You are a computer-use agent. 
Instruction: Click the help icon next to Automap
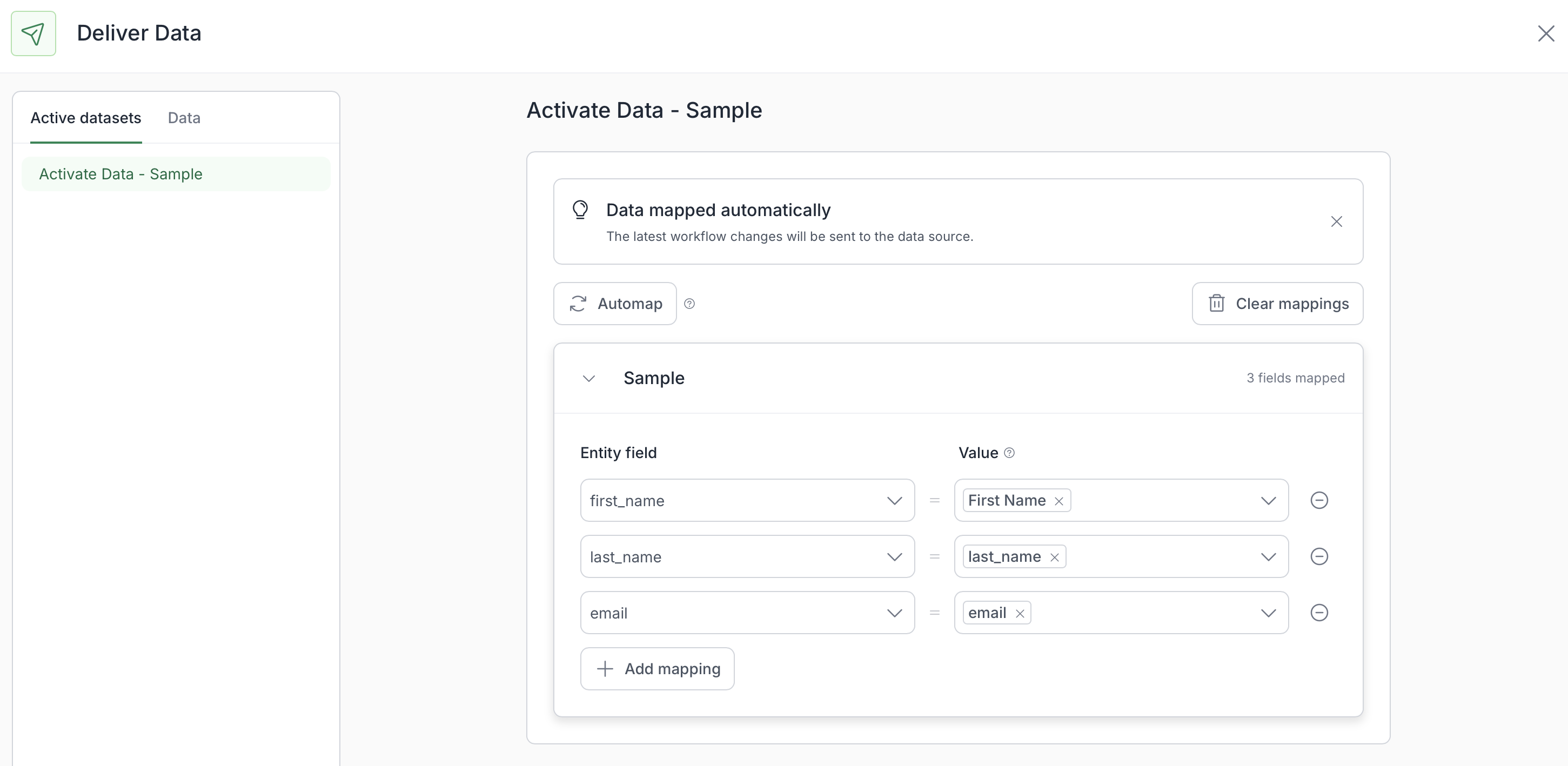689,304
